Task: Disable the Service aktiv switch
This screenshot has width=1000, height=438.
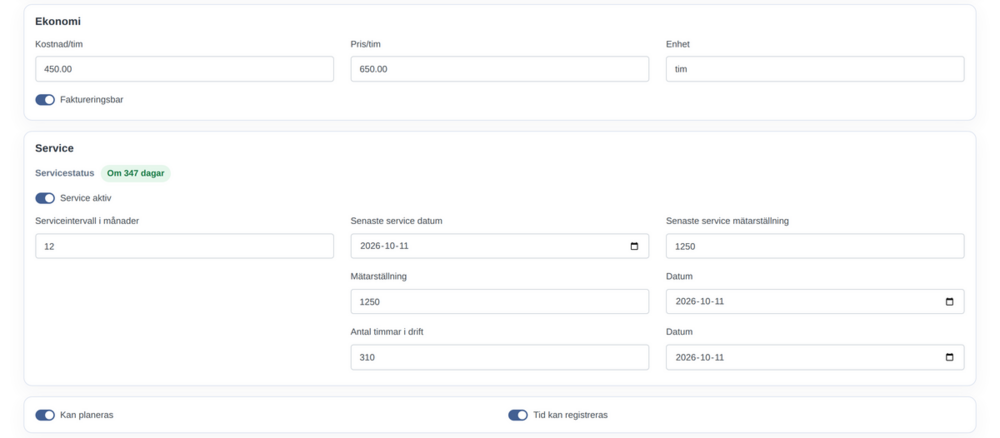Action: click(45, 198)
